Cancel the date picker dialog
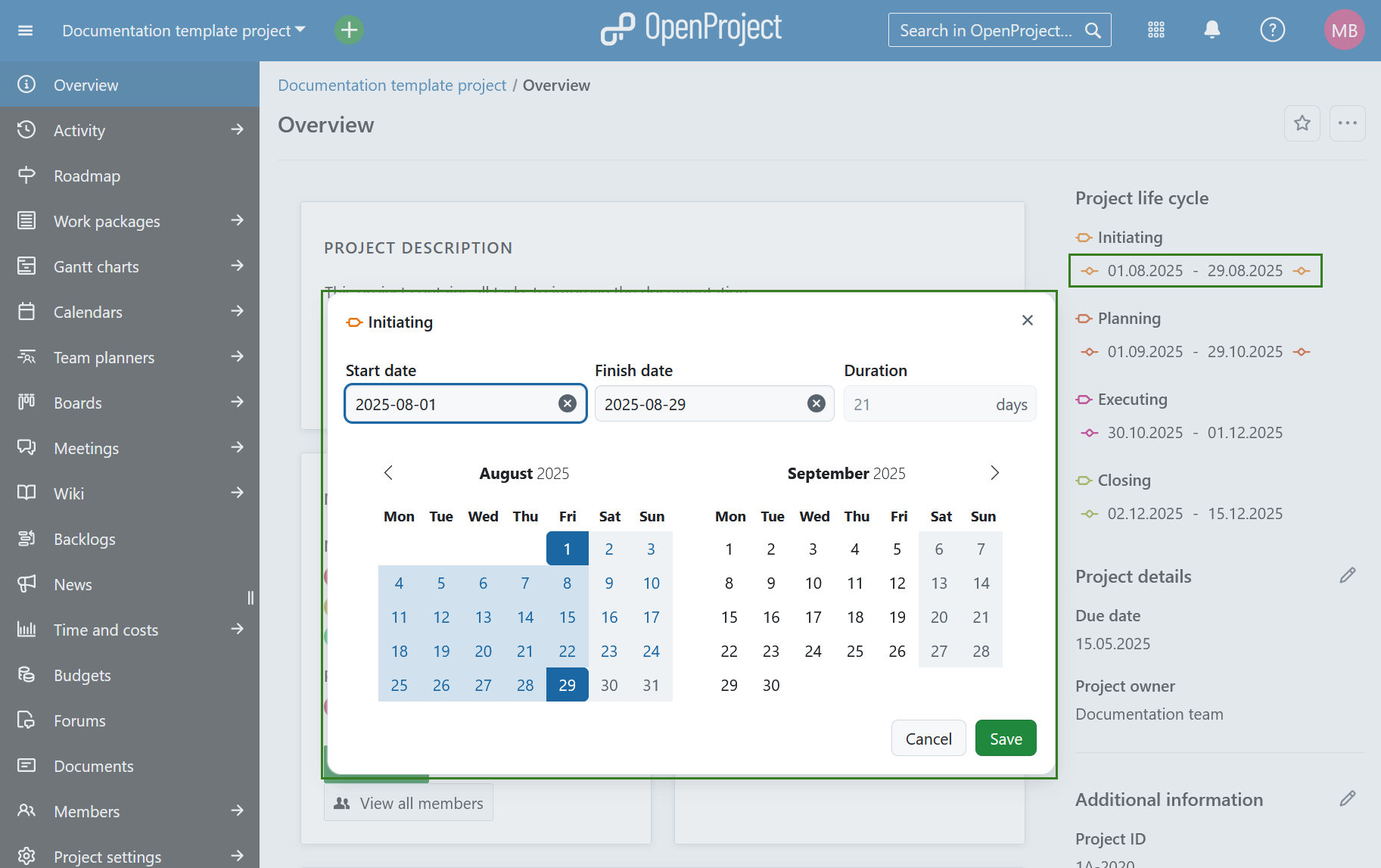Screen dimensions: 1381x868 click(x=928, y=738)
